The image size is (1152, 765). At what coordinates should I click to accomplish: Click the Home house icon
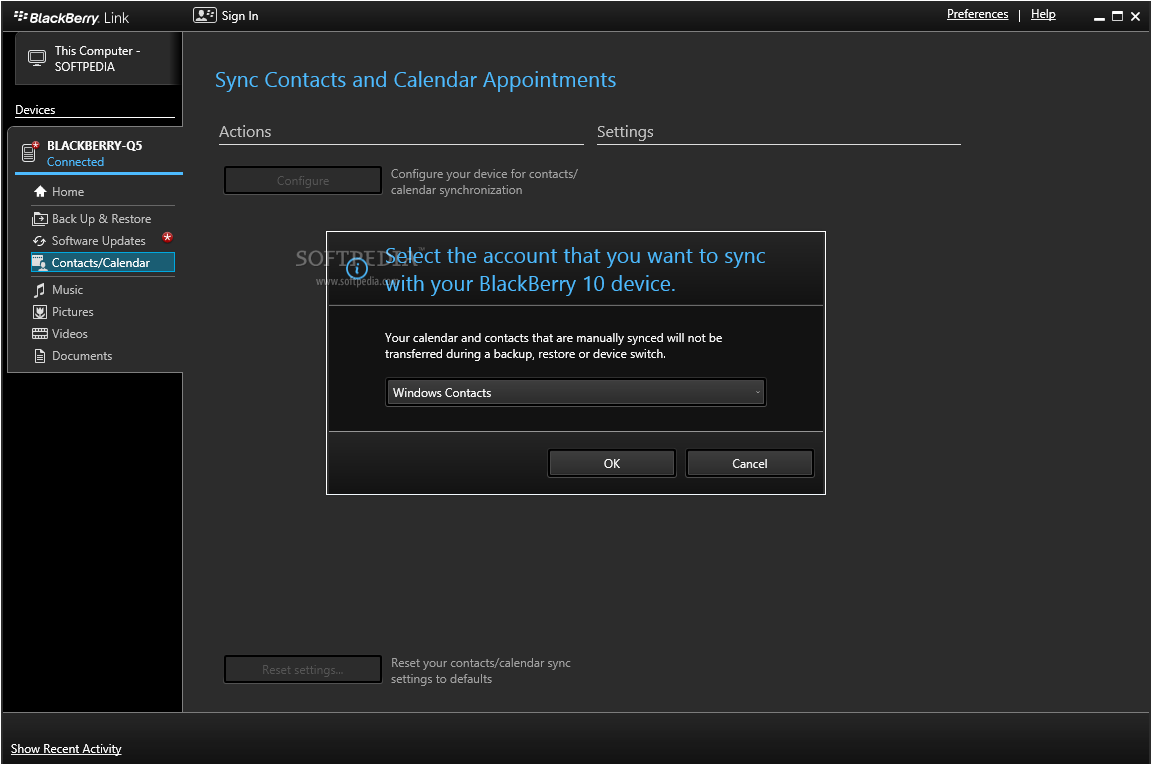pyautogui.click(x=40, y=191)
